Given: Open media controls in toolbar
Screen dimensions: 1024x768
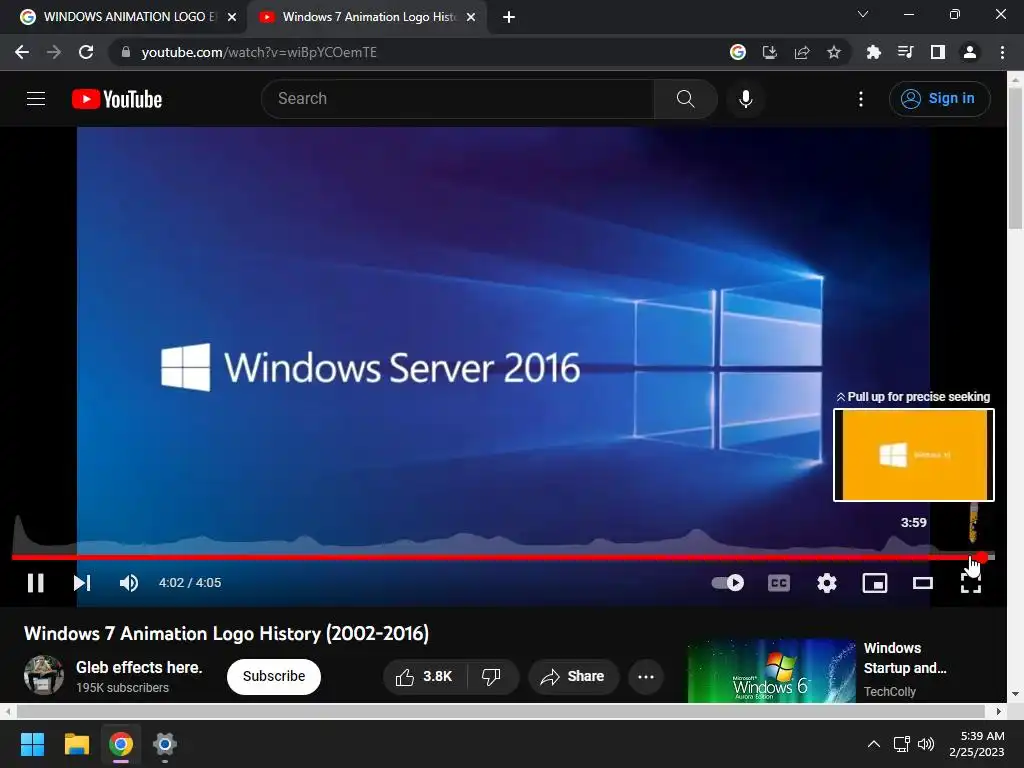Looking at the screenshot, I should coord(905,52).
